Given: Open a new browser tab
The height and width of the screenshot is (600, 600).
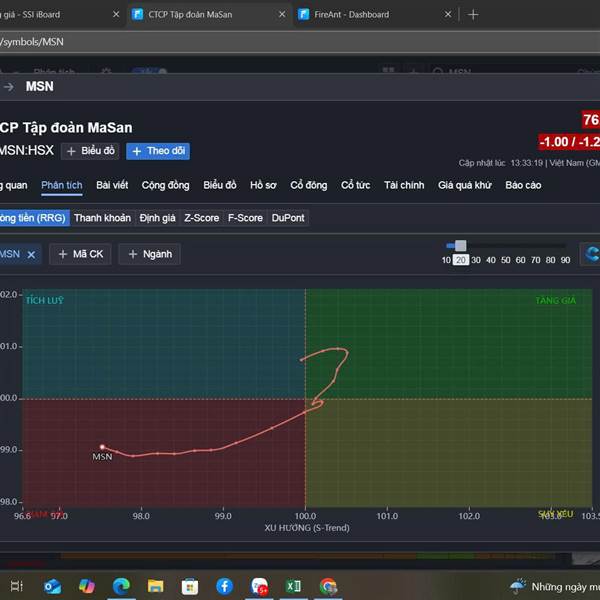Looking at the screenshot, I should 473,15.
